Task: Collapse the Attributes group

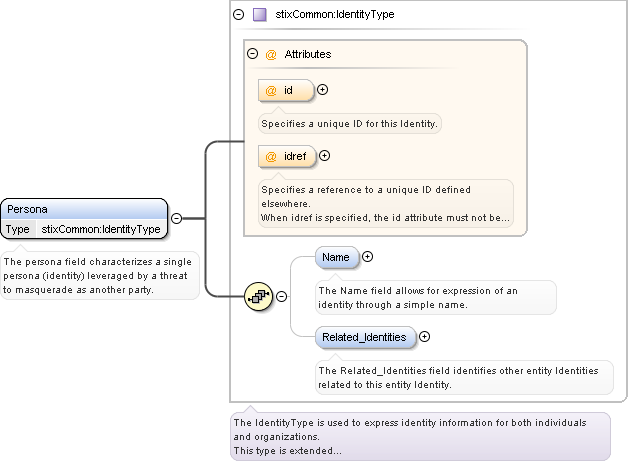Action: [253, 54]
